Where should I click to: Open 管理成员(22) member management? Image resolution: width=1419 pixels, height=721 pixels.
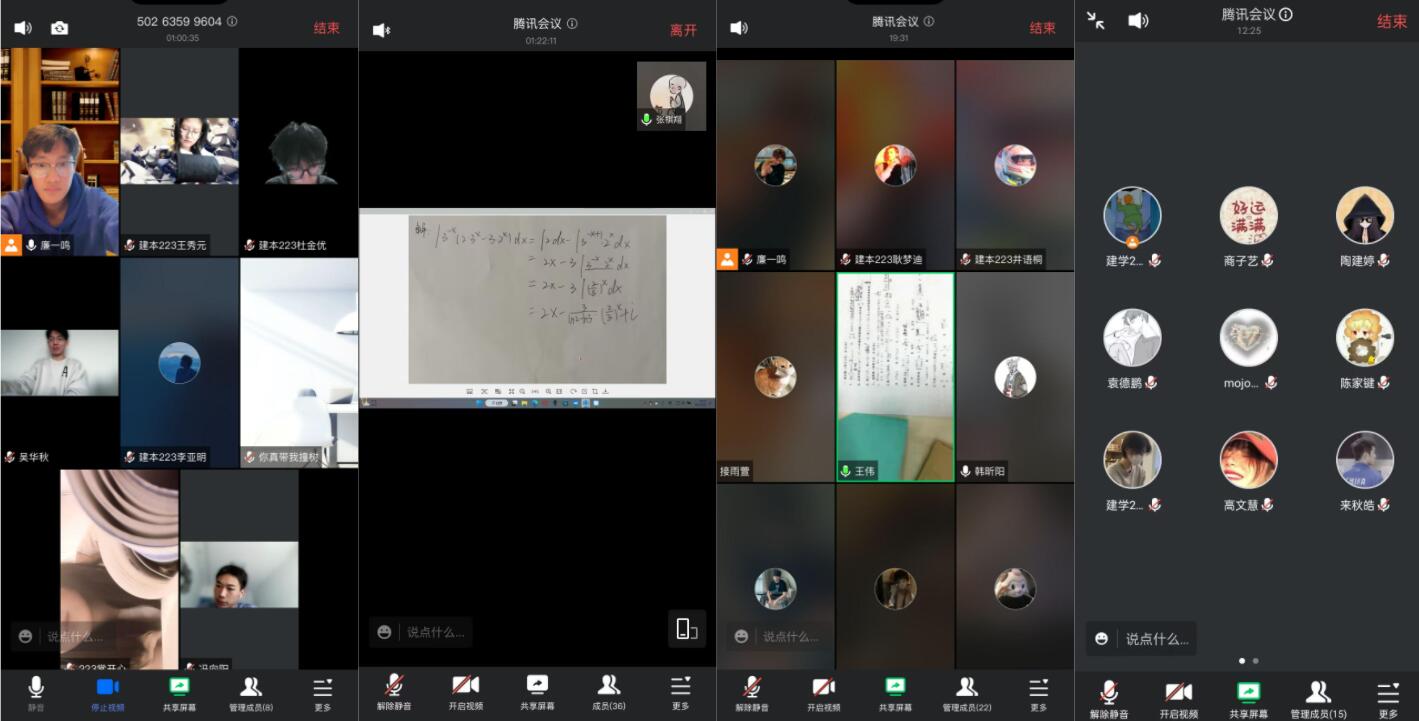966,693
